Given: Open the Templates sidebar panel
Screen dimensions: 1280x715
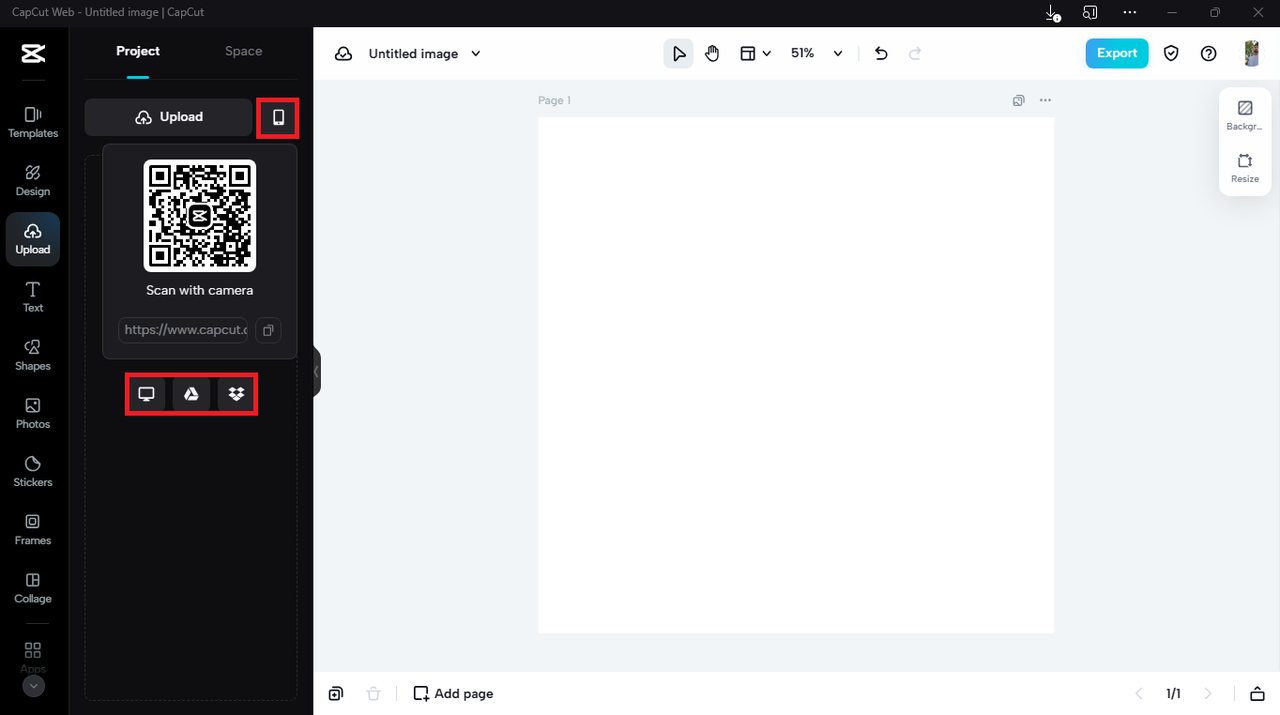Looking at the screenshot, I should click(x=33, y=122).
